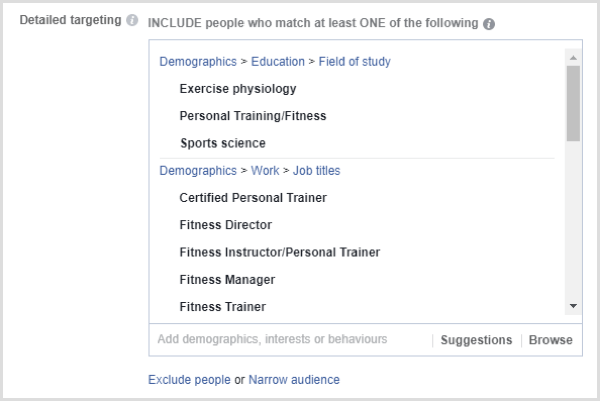Viewport: 600px width, 401px height.
Task: Click the Exclude people link
Action: pyautogui.click(x=188, y=380)
